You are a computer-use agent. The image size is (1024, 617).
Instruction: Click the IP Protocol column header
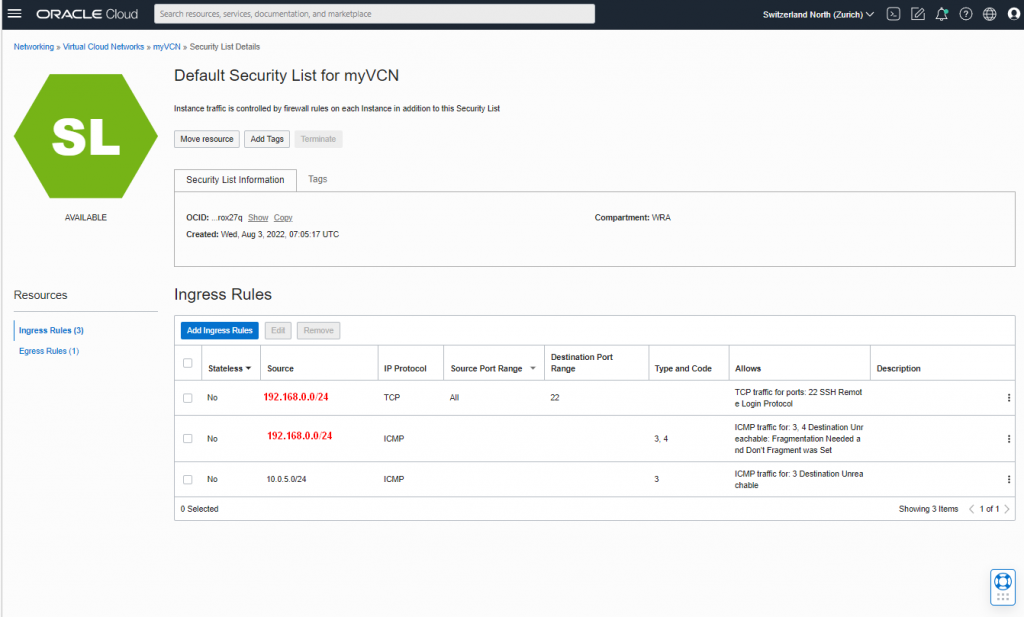coord(405,368)
